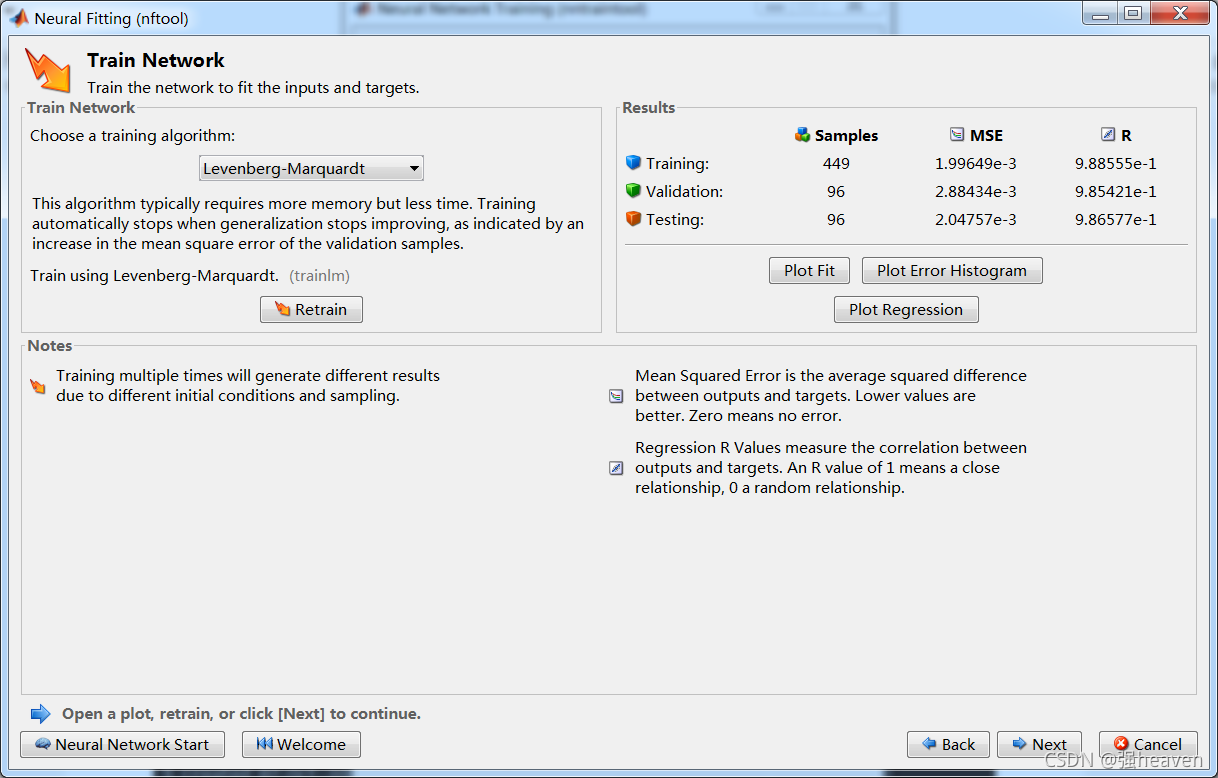The height and width of the screenshot is (778, 1218).
Task: Click the Testing MSE value 2.04757e-3
Action: click(975, 219)
